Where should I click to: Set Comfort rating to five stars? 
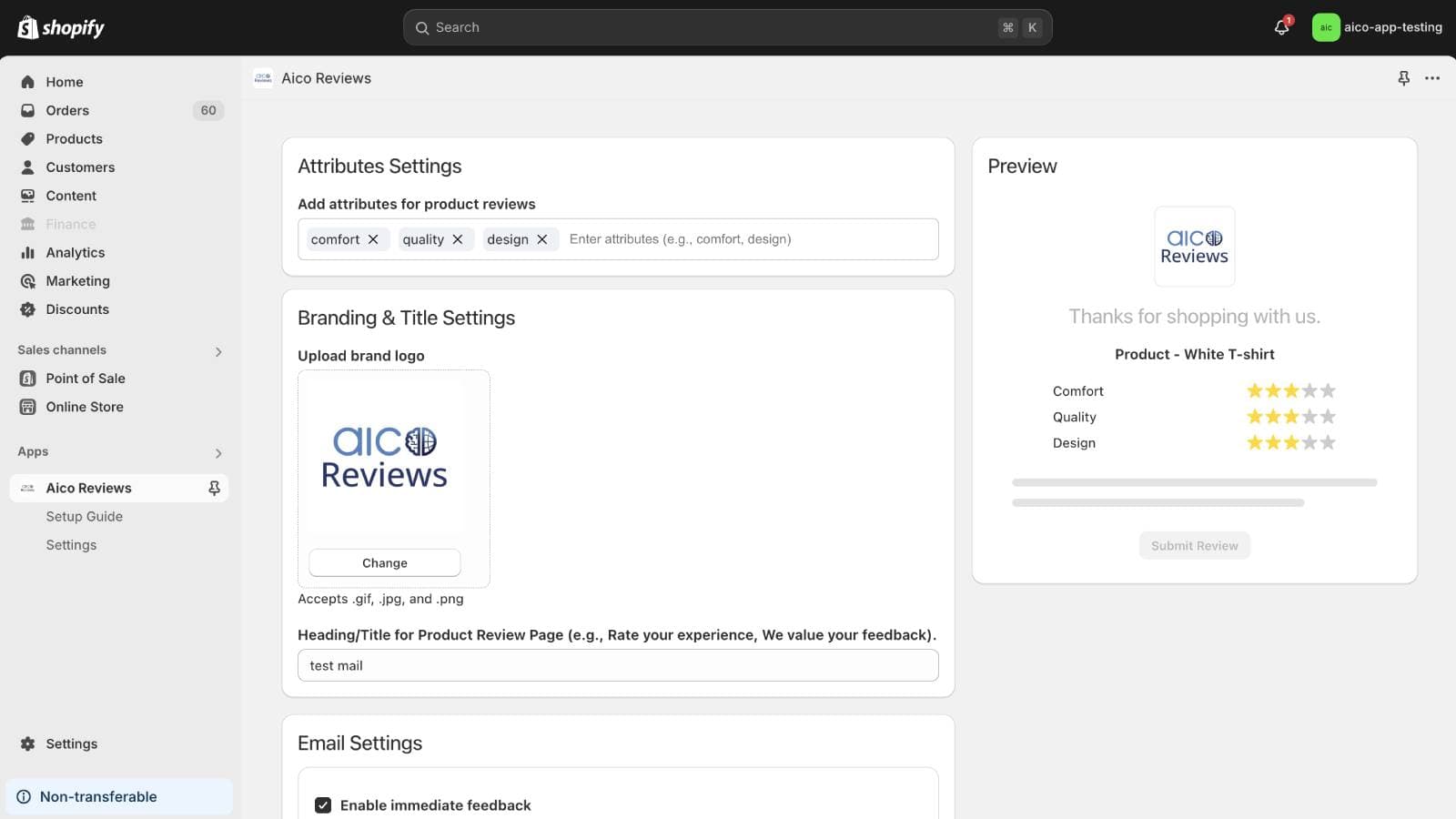coord(1328,391)
